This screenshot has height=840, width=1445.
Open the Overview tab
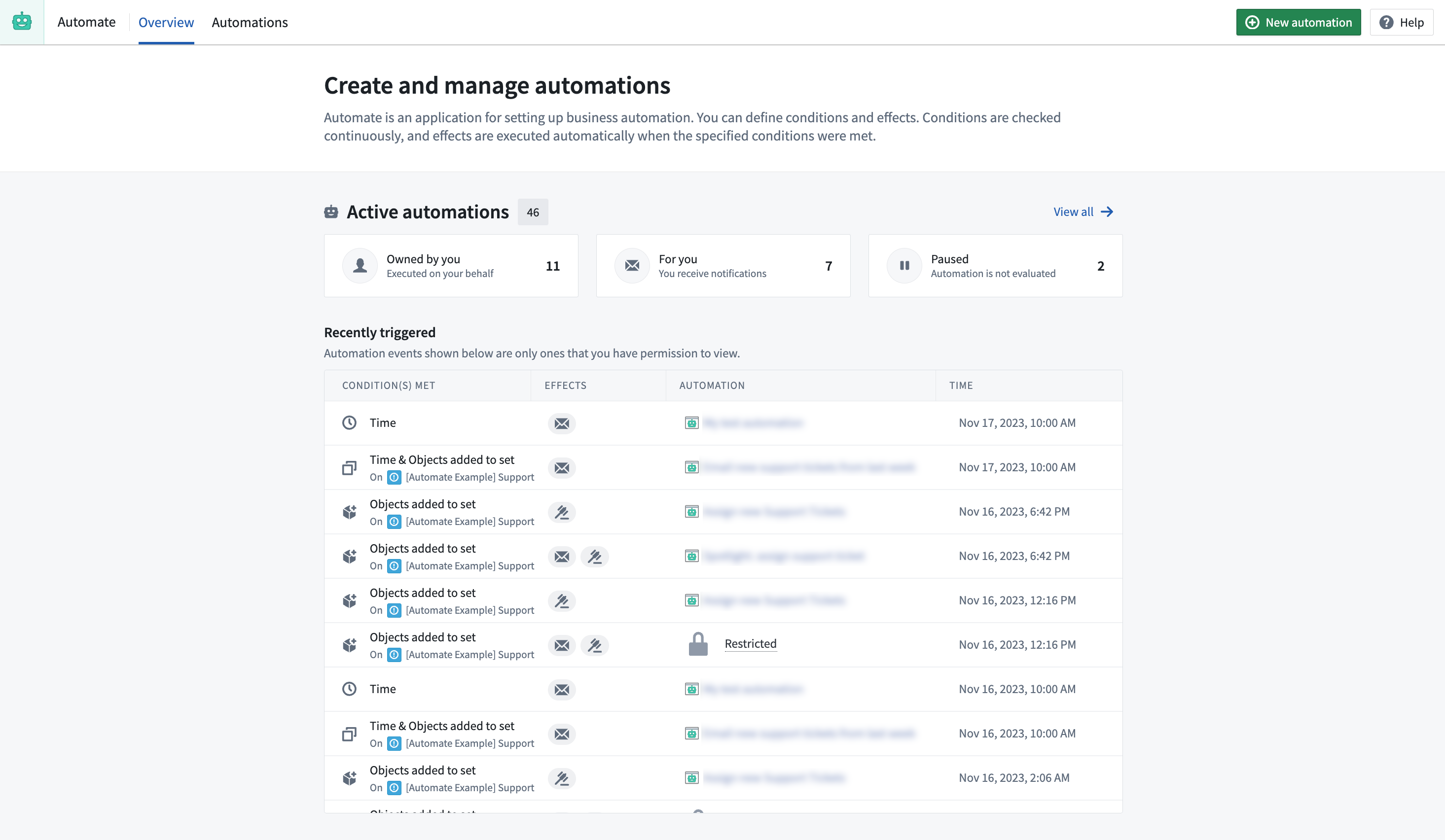(166, 22)
